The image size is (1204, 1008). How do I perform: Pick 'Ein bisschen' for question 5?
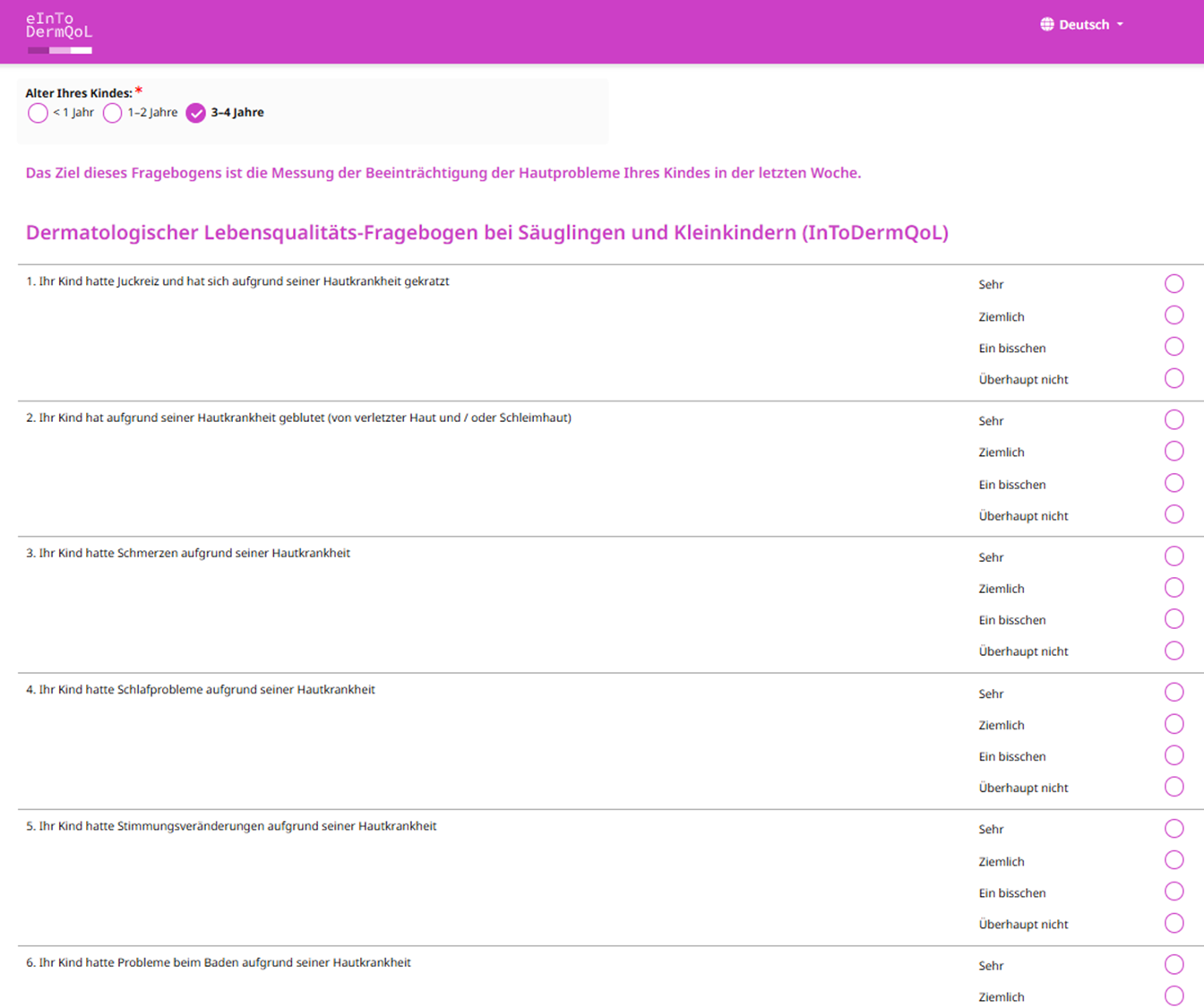pos(1174,892)
